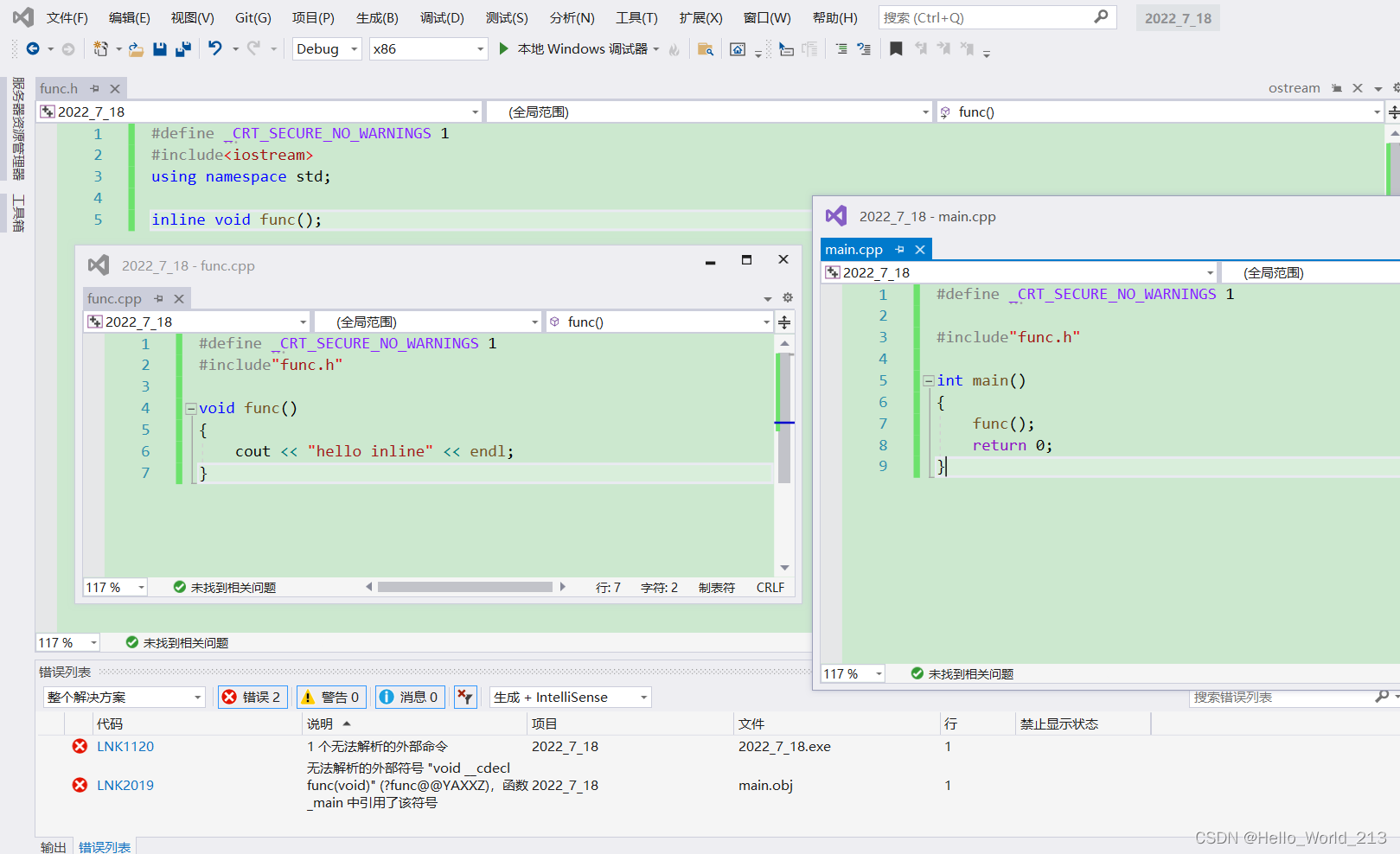The width and height of the screenshot is (1400, 854).
Task: Click the red error icon of row LNK1120
Action: click(80, 746)
